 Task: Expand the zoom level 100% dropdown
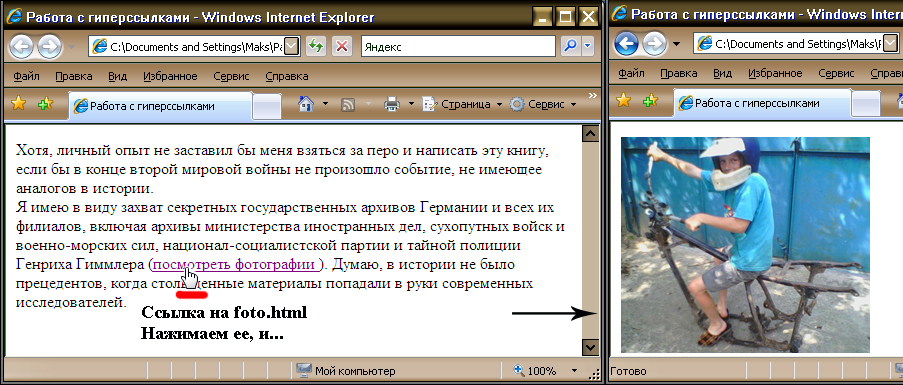point(574,371)
